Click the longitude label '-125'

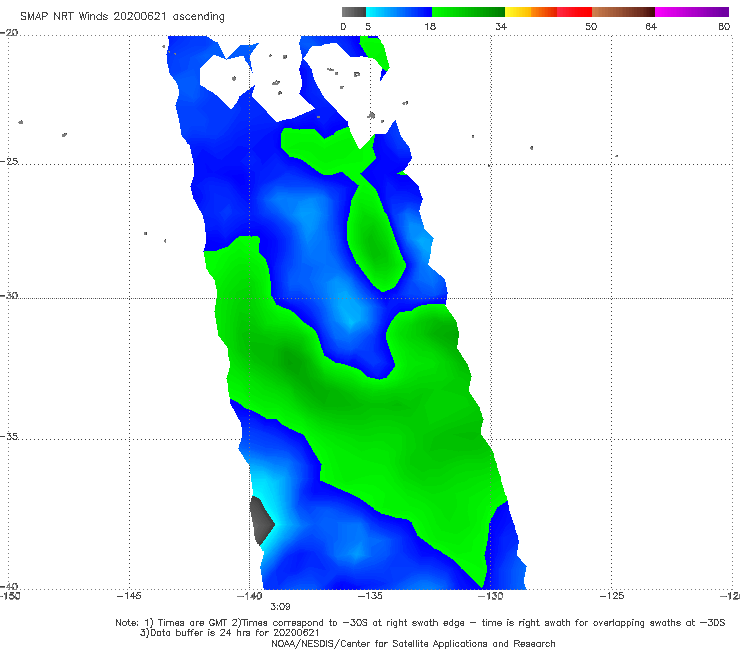click(612, 596)
